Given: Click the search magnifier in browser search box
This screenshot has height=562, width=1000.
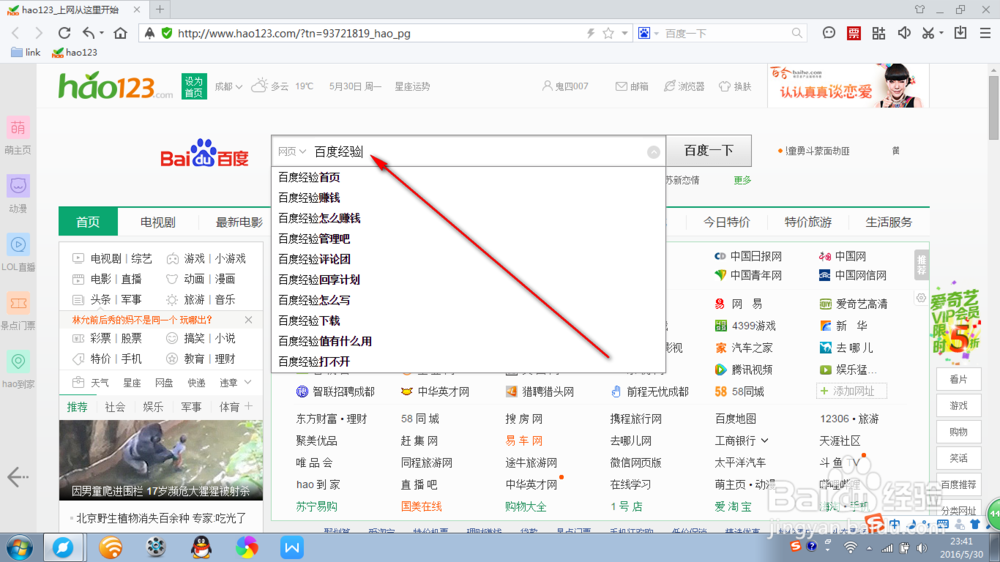Looking at the screenshot, I should 797,33.
